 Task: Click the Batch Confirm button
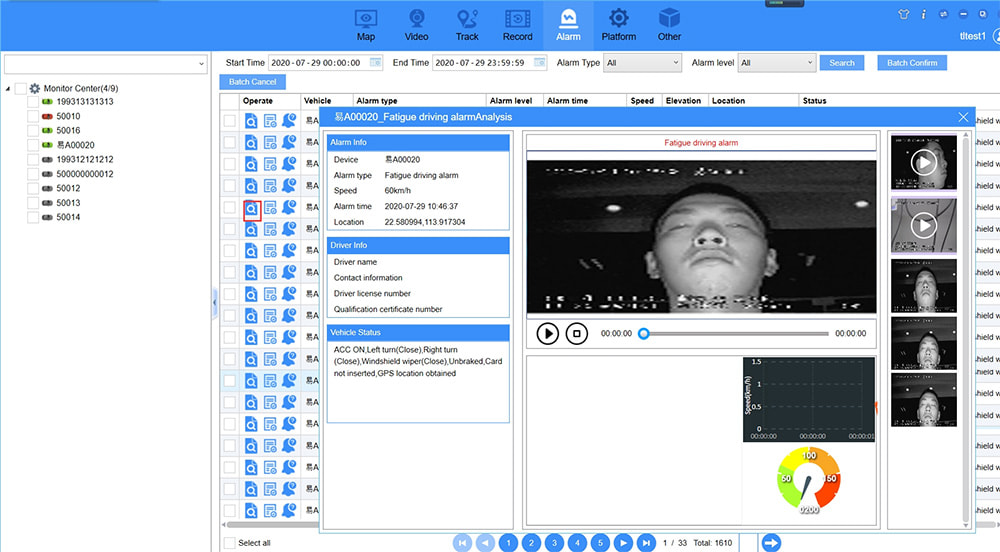click(x=912, y=62)
